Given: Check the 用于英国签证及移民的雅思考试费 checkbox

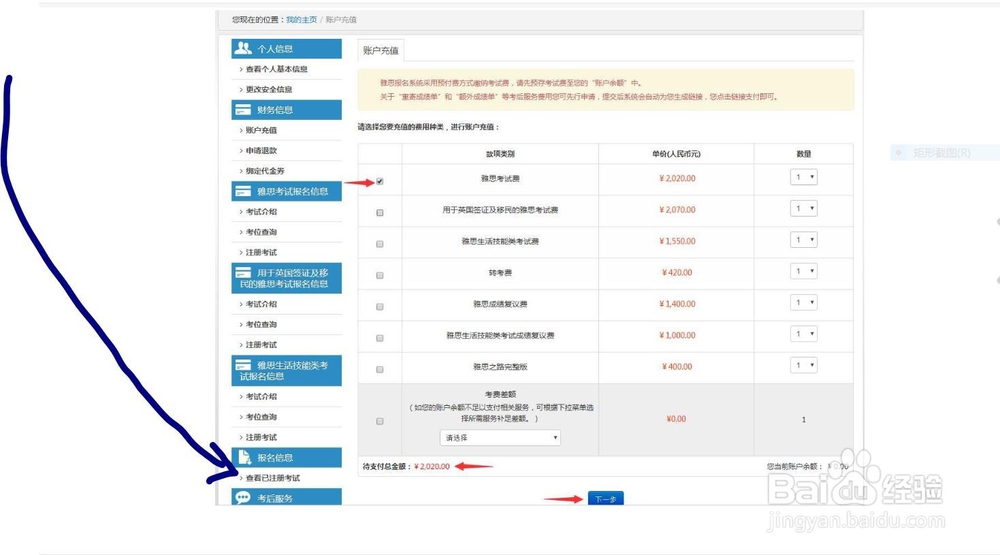Looking at the screenshot, I should tap(380, 213).
